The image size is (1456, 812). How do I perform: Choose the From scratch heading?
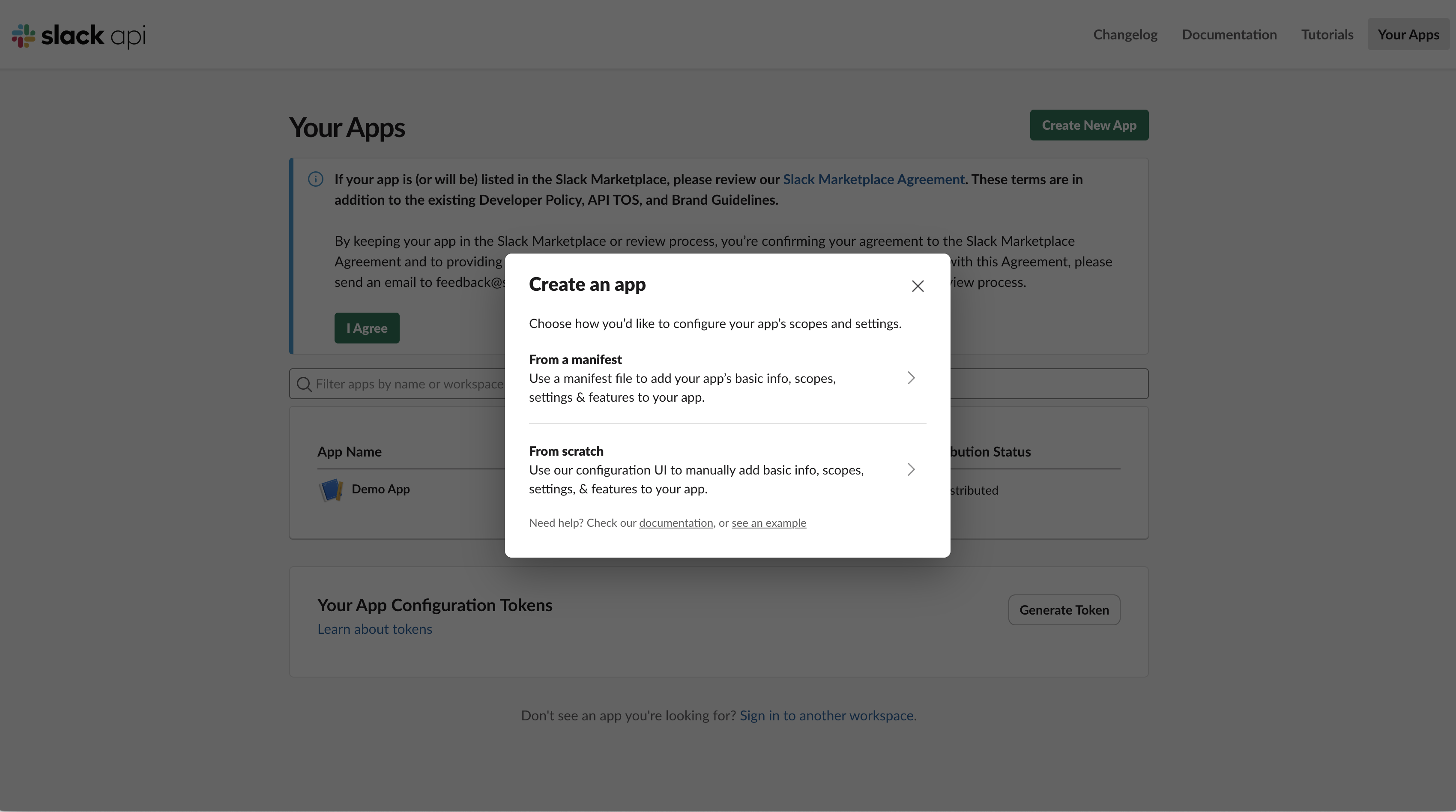click(x=566, y=451)
